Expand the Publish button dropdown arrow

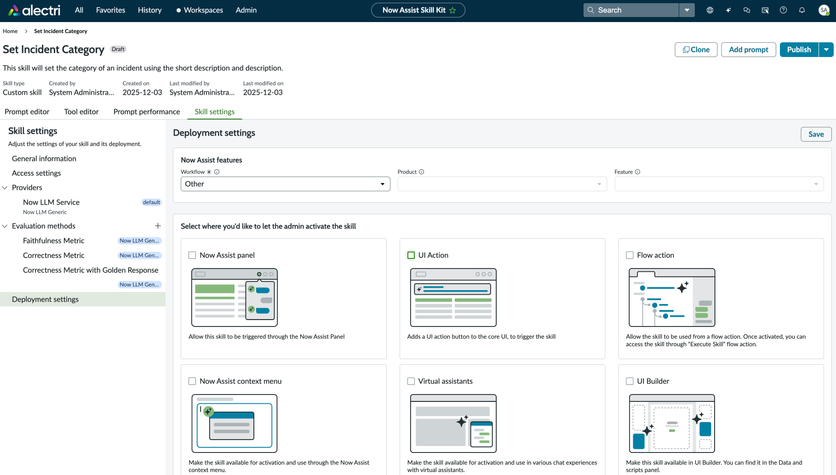pyautogui.click(x=826, y=49)
